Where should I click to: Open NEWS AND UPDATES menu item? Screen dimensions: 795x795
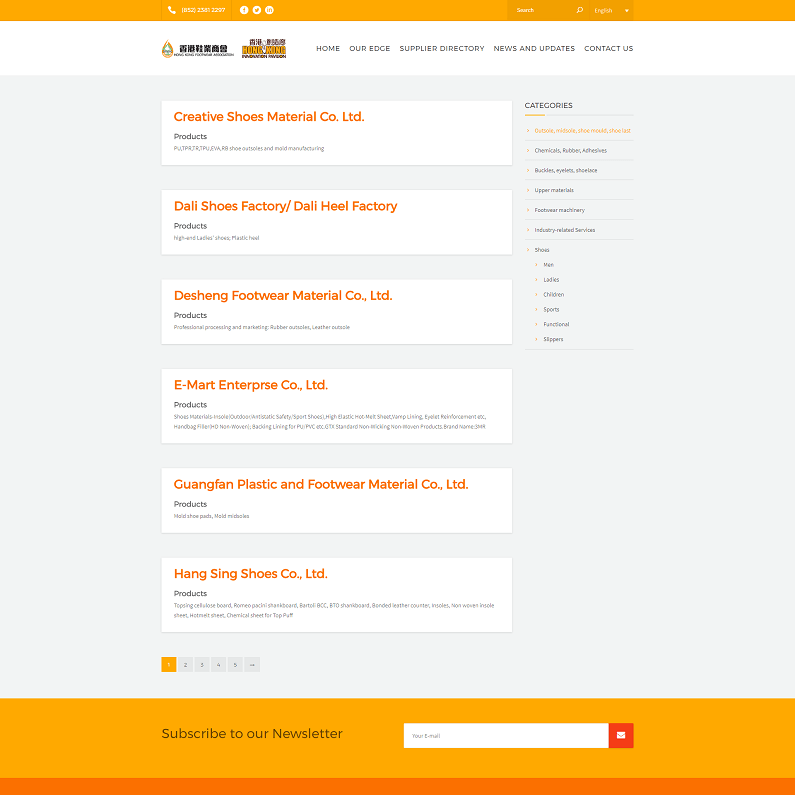534,49
